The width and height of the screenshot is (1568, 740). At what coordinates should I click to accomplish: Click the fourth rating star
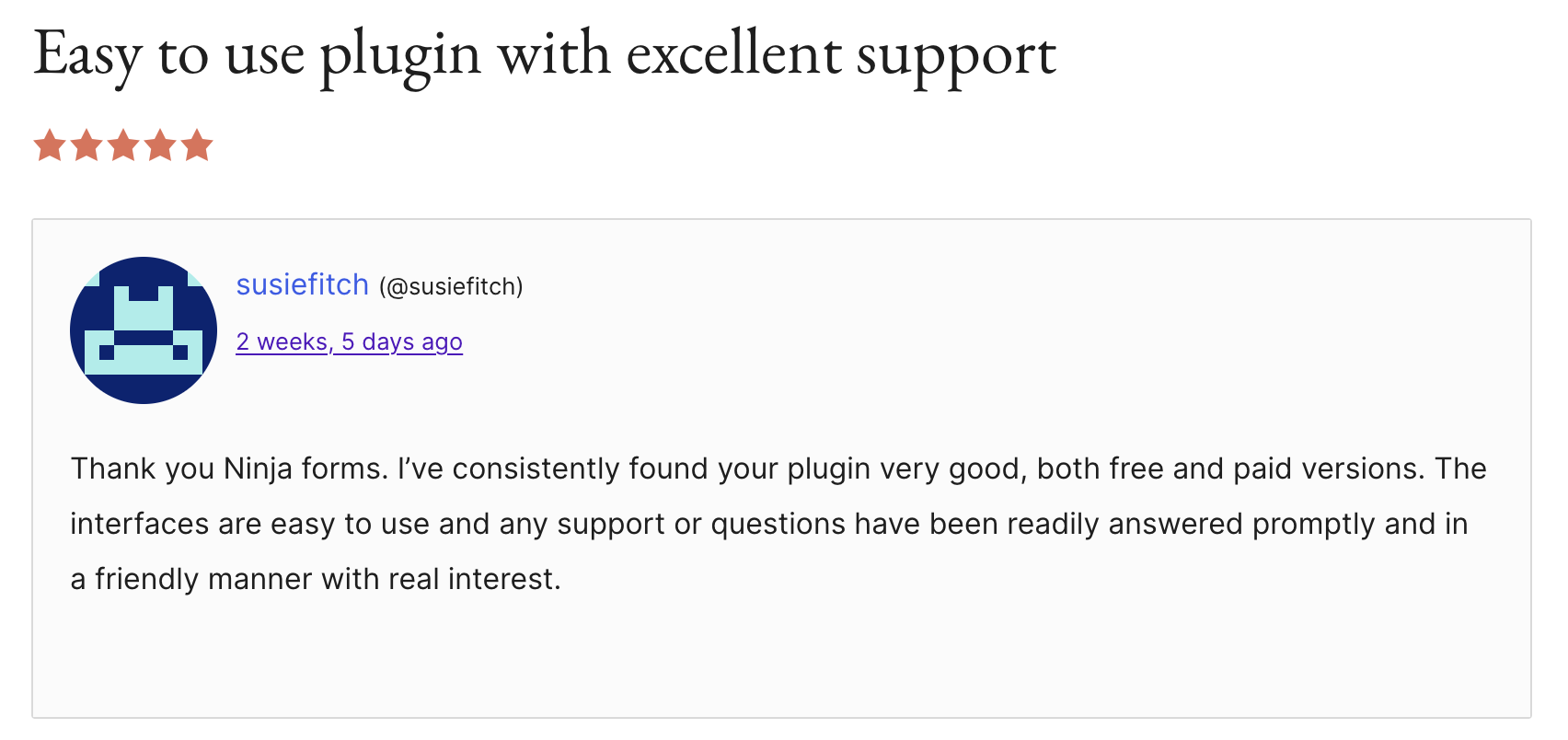tap(160, 145)
